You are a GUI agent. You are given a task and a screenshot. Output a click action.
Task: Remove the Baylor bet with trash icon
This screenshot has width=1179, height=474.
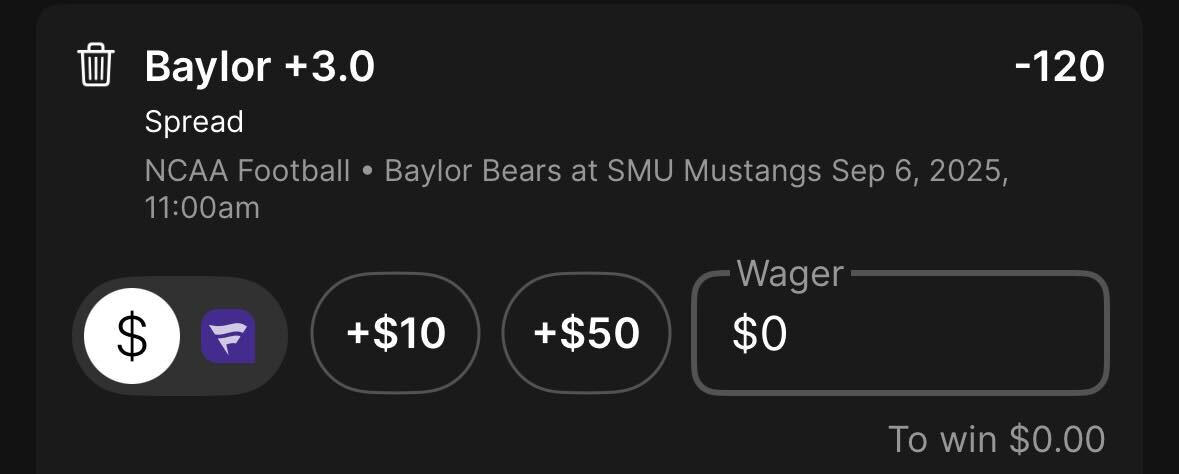click(x=96, y=65)
